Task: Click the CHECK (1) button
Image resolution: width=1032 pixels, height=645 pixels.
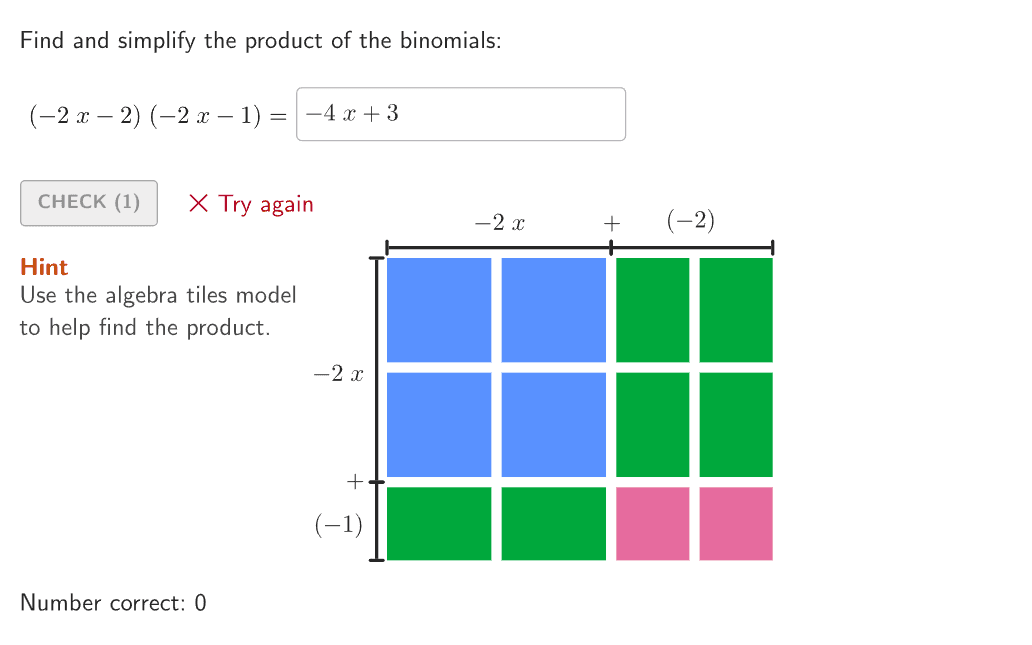Action: click(x=89, y=203)
